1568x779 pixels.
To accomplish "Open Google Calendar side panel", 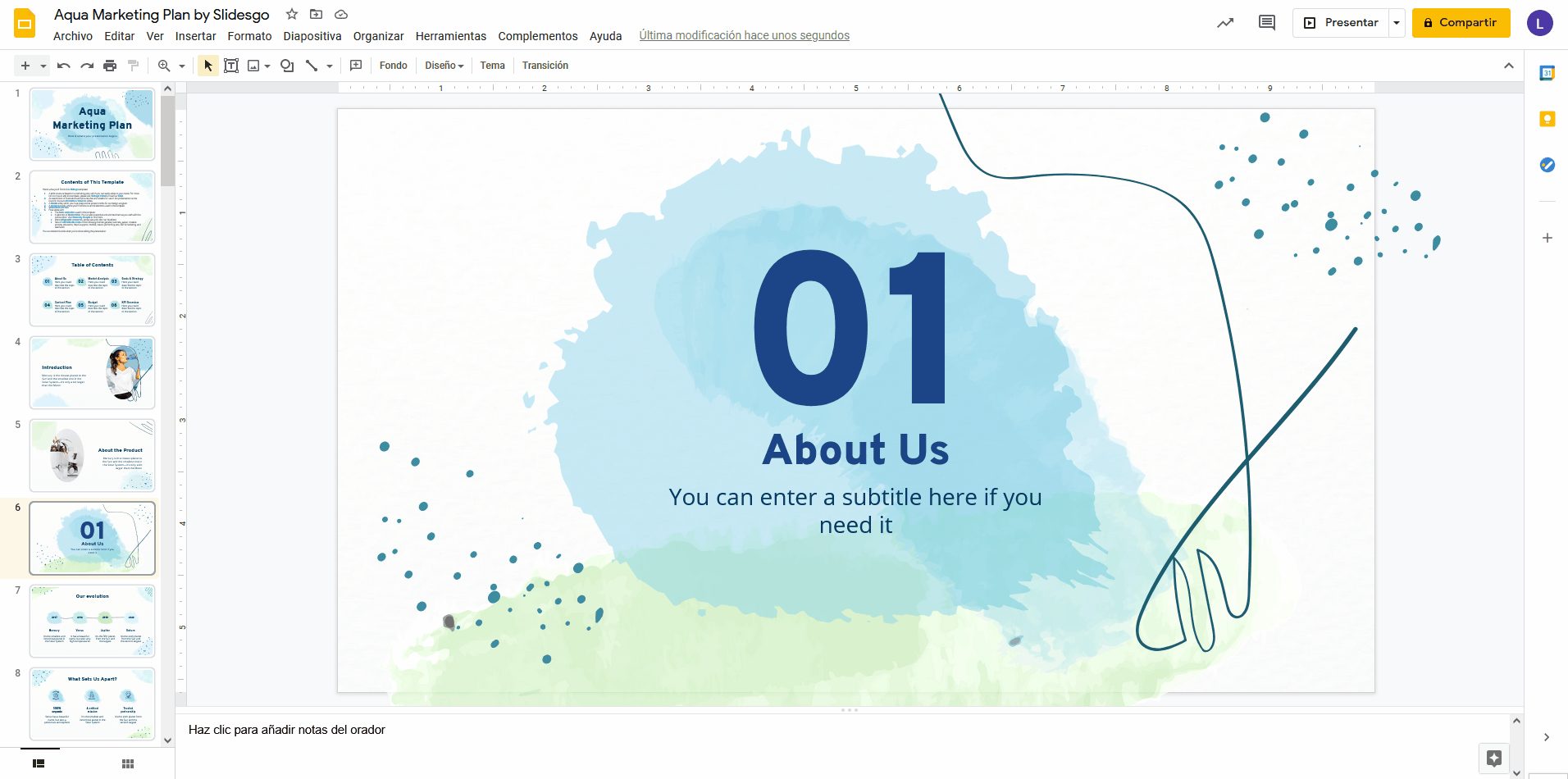I will (1547, 73).
